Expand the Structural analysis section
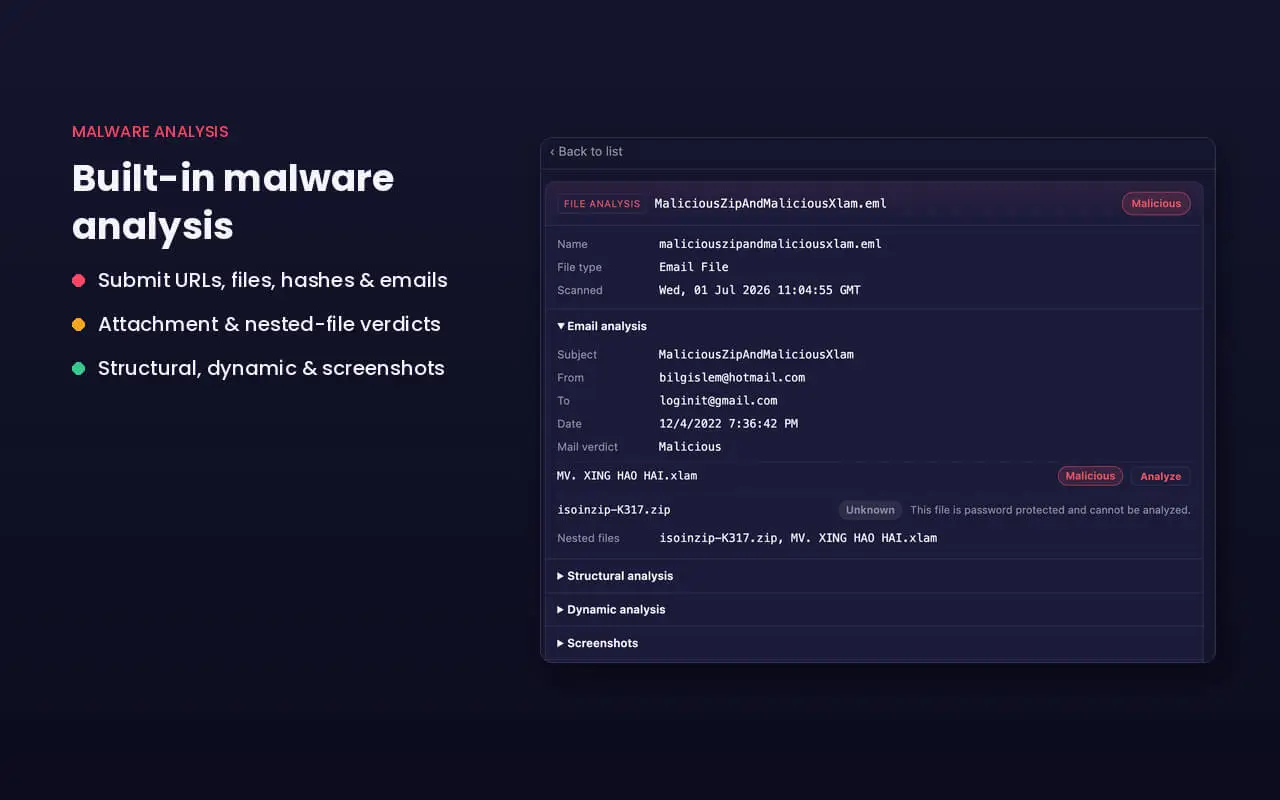Viewport: 1280px width, 800px height. pyautogui.click(x=615, y=576)
